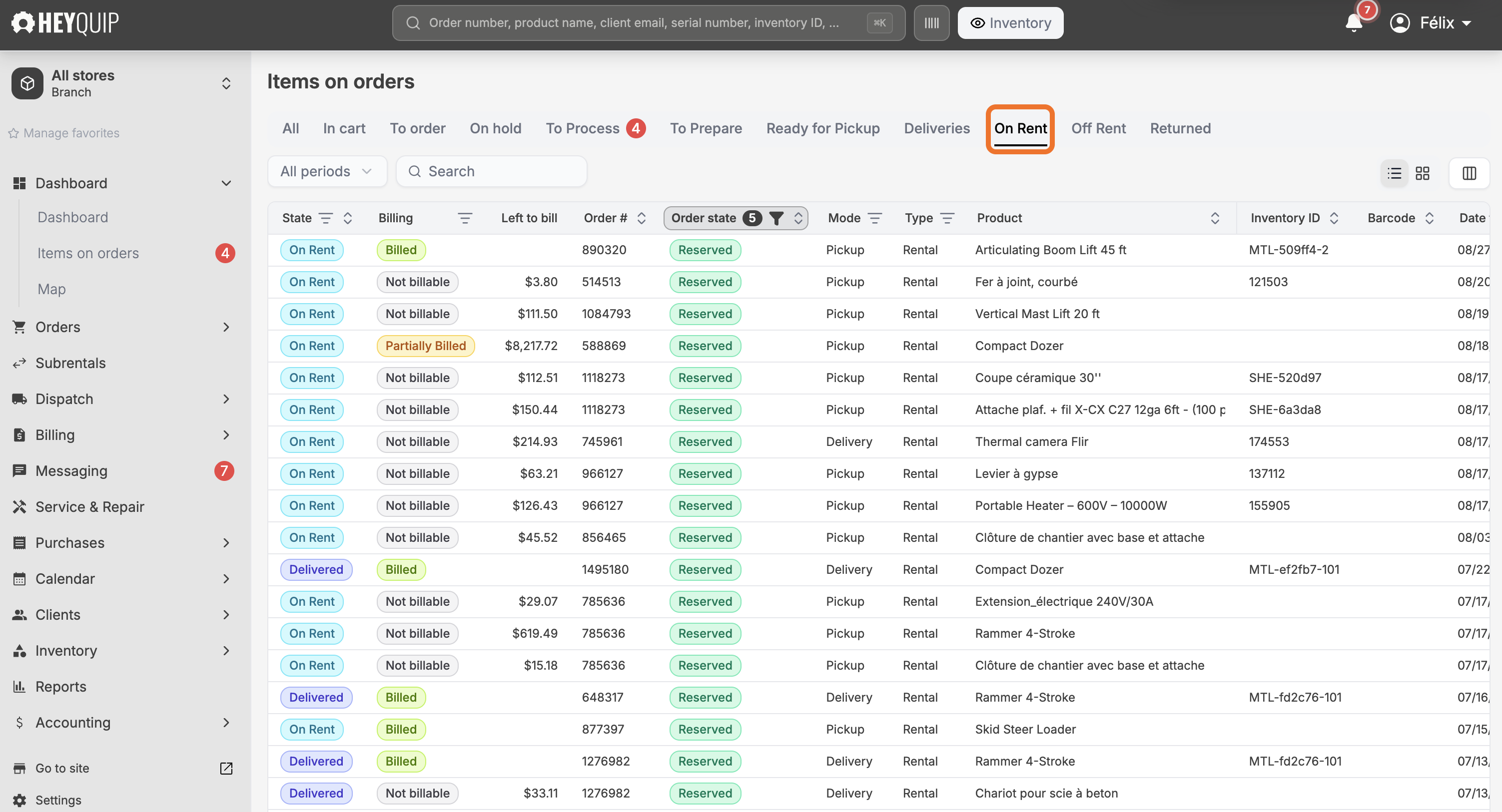
Task: Open the notifications bell
Action: (x=1353, y=23)
